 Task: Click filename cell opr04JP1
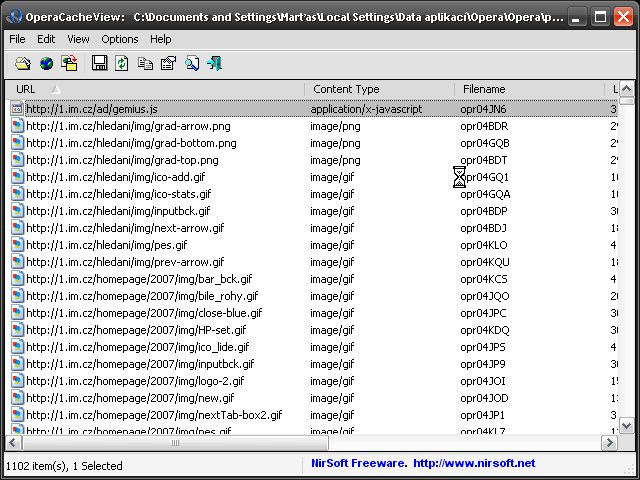click(x=482, y=415)
